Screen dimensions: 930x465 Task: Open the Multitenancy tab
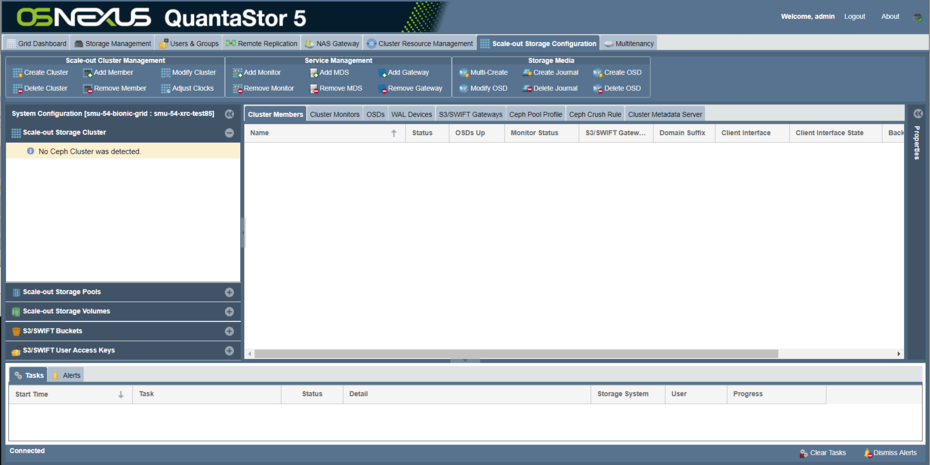point(629,43)
